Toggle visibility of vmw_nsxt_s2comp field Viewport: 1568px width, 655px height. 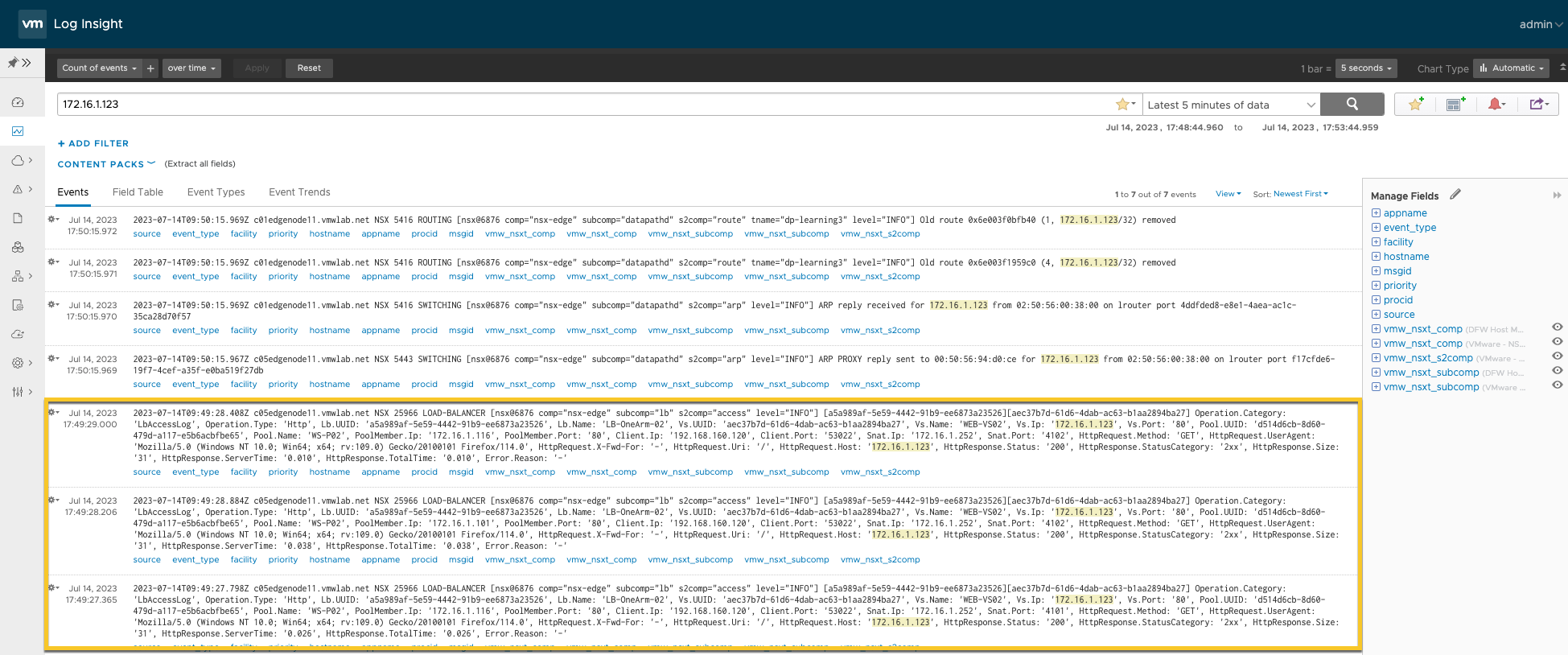coord(1558,356)
